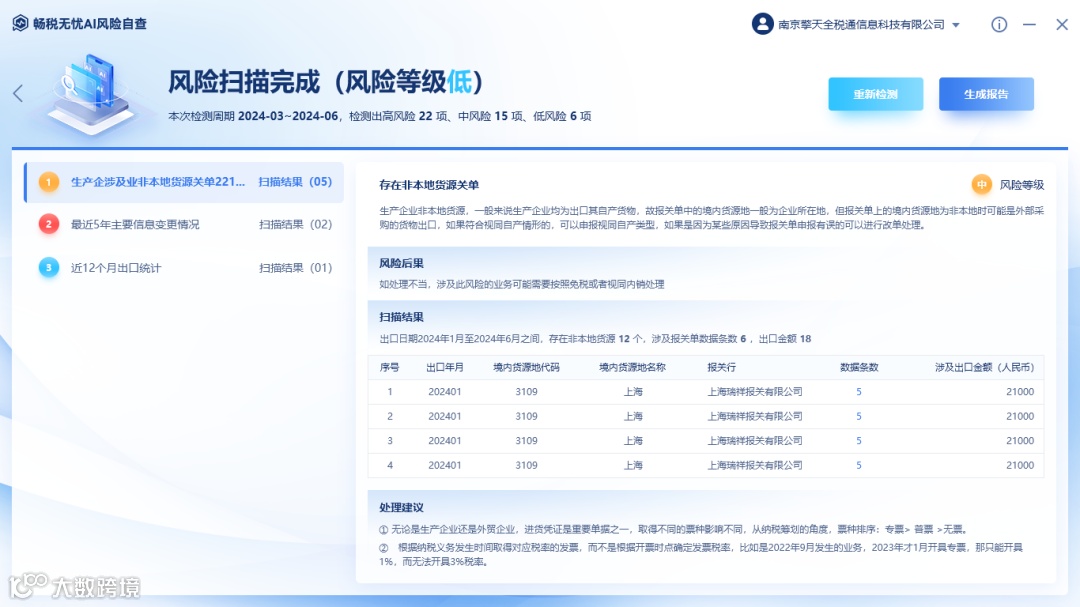Click 扫描结果 (02) for the second item
Screen dimensions: 1080x607
(x=295, y=225)
